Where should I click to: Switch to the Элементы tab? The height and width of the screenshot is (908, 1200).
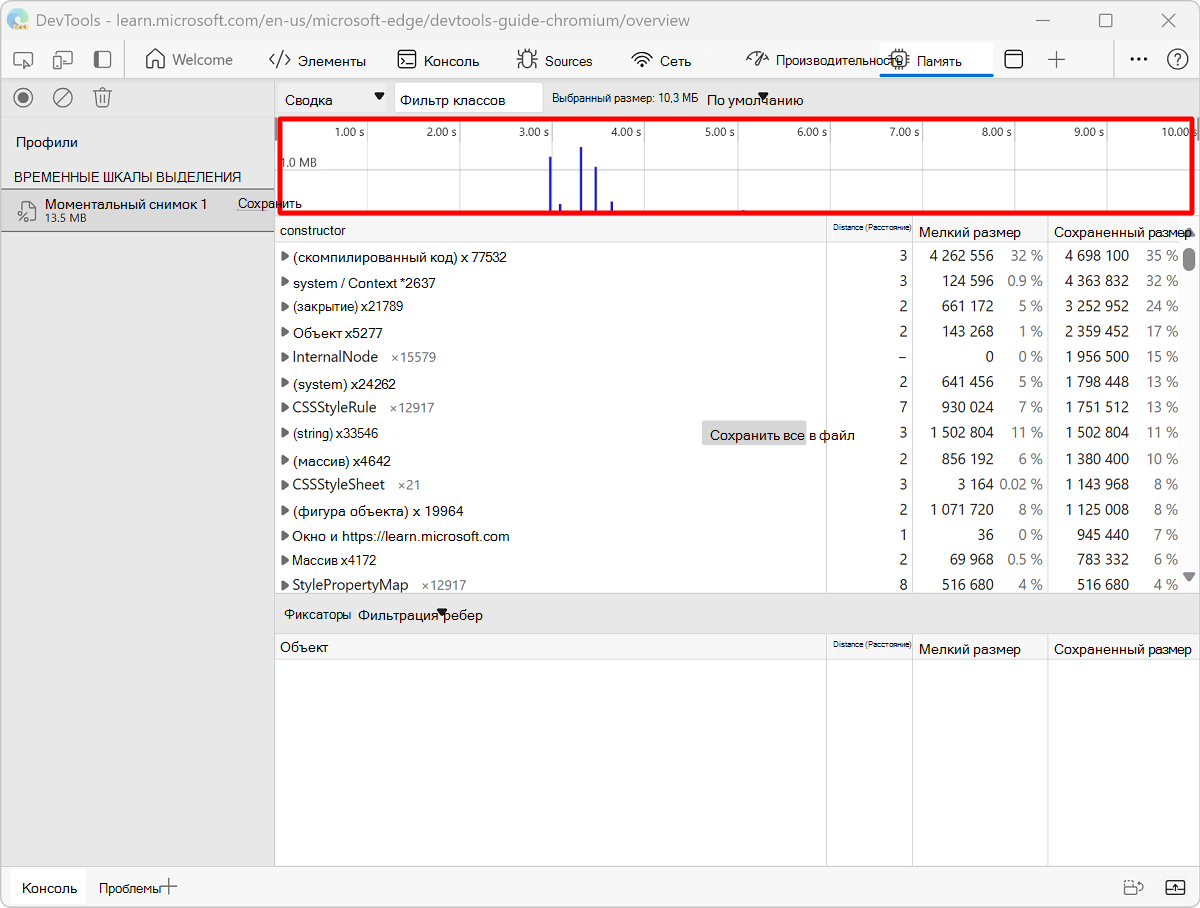(x=318, y=60)
